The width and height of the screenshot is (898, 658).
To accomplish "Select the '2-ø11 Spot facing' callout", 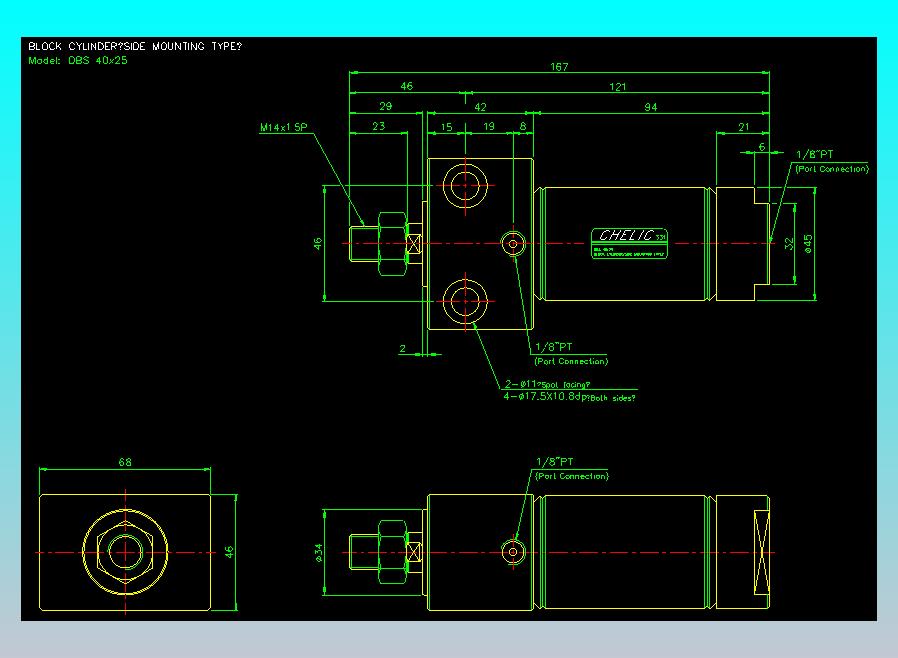I will pyautogui.click(x=546, y=384).
